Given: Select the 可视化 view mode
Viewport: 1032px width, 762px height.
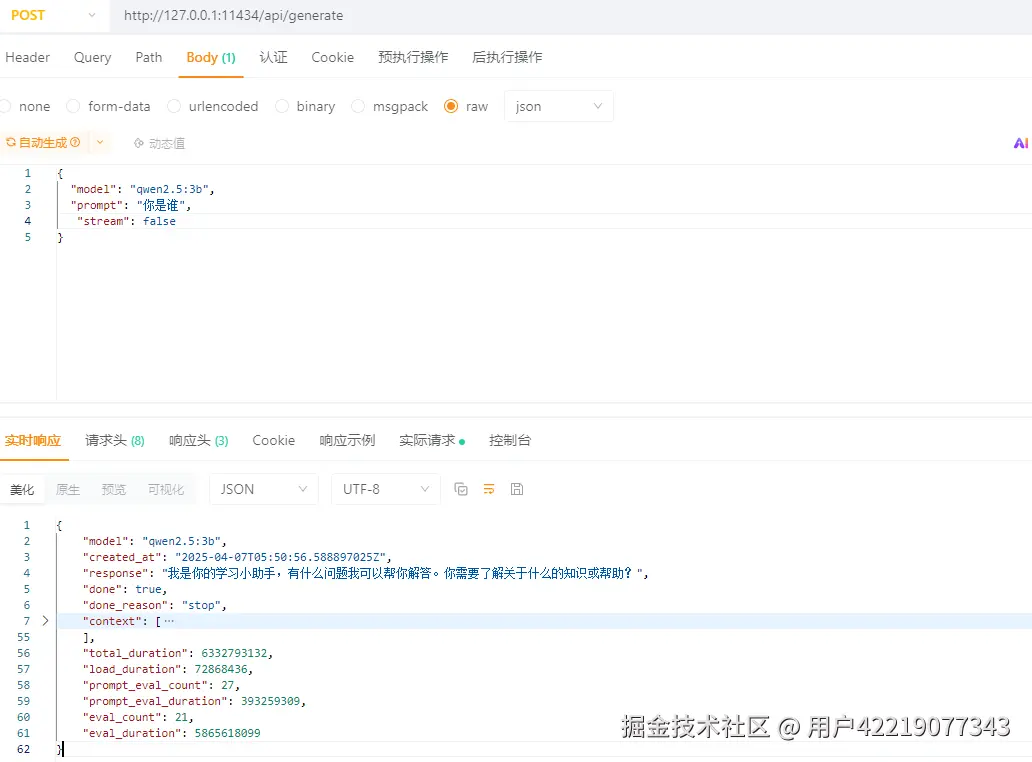Looking at the screenshot, I should click(166, 490).
